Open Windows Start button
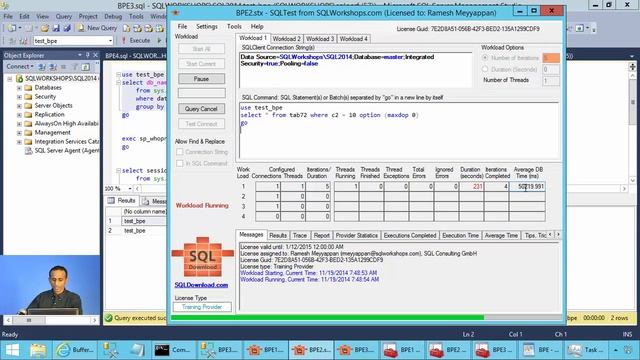 pyautogui.click(x=12, y=350)
